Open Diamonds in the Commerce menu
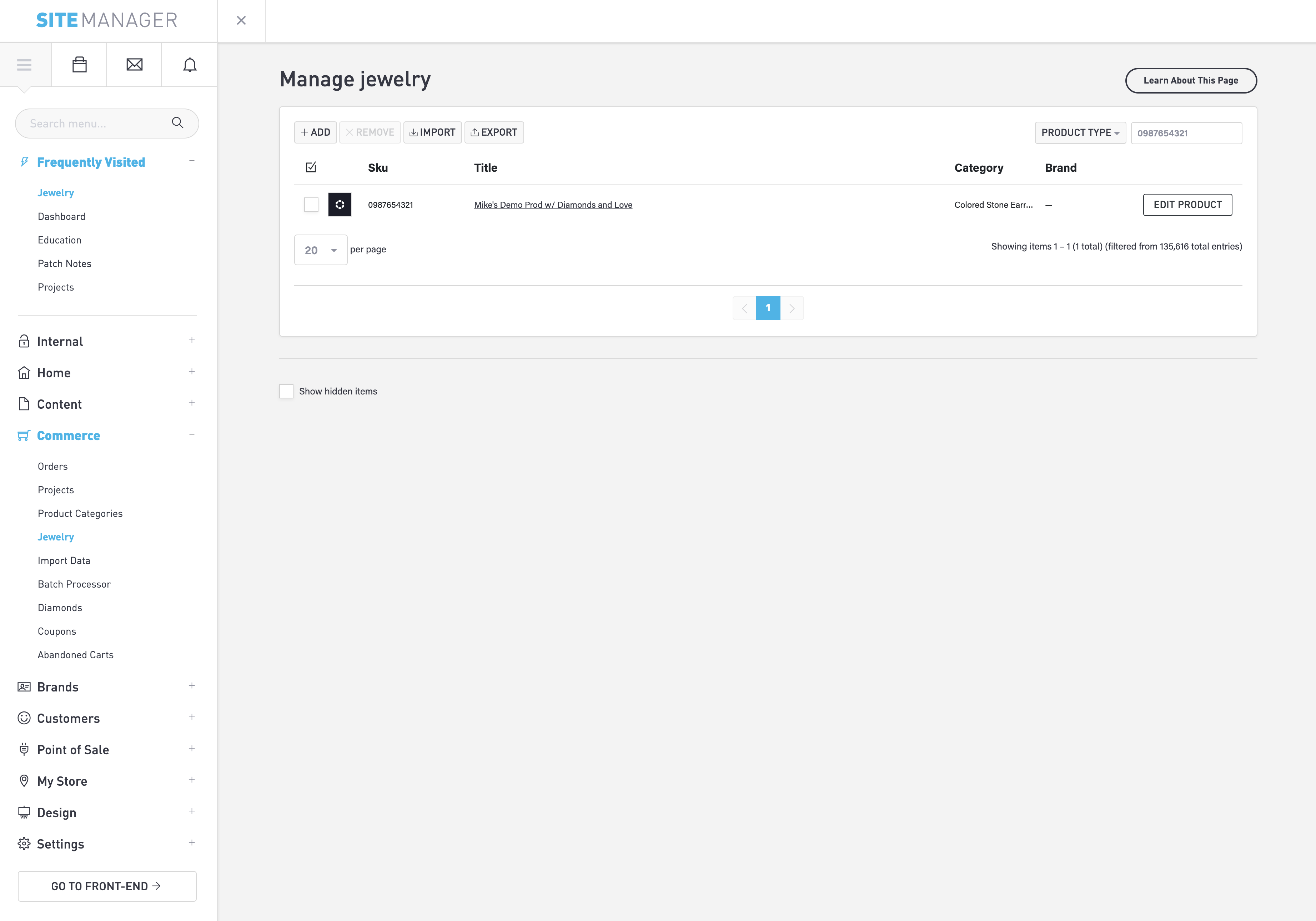1316x921 pixels. [x=60, y=608]
